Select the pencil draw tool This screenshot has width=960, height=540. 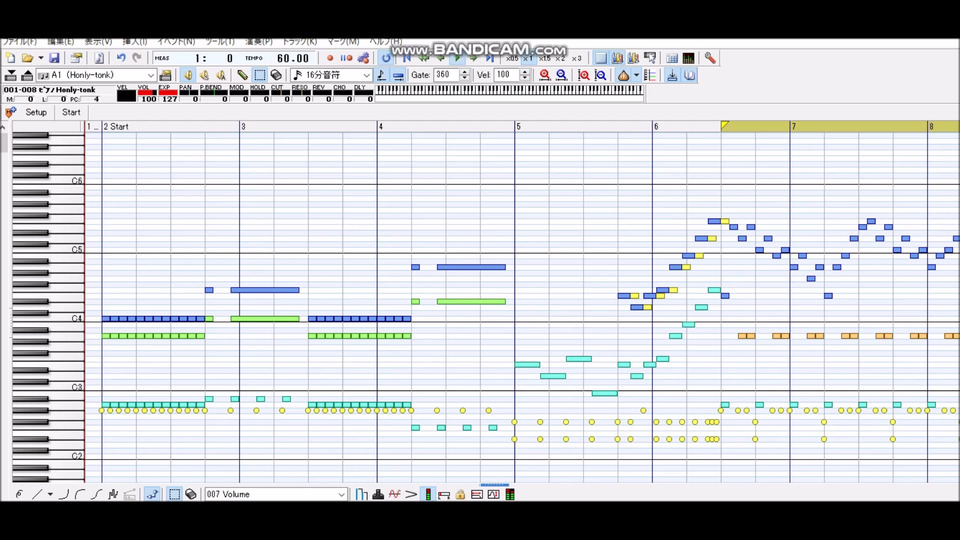[242, 75]
